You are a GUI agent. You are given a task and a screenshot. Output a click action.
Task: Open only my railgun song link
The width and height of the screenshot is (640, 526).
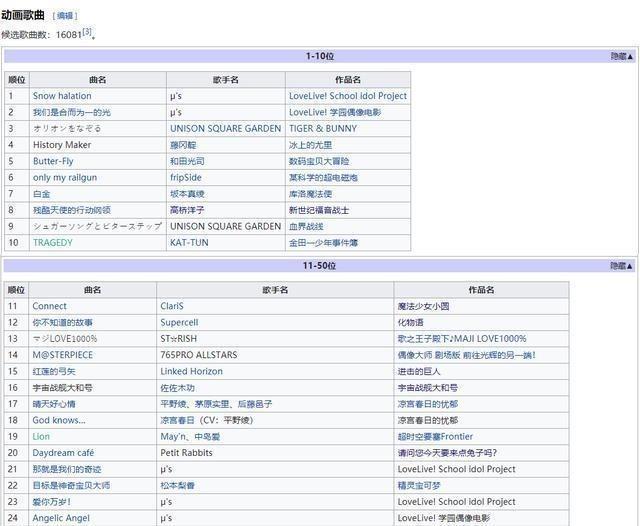pyautogui.click(x=65, y=178)
